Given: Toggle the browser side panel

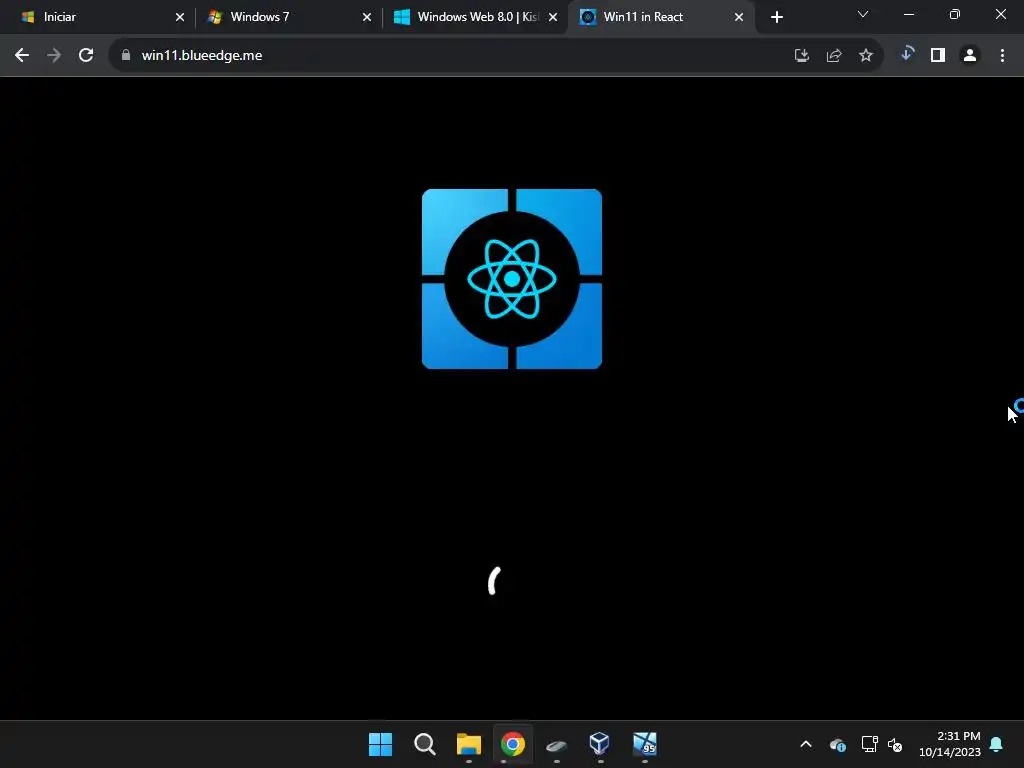Looking at the screenshot, I should click(938, 56).
